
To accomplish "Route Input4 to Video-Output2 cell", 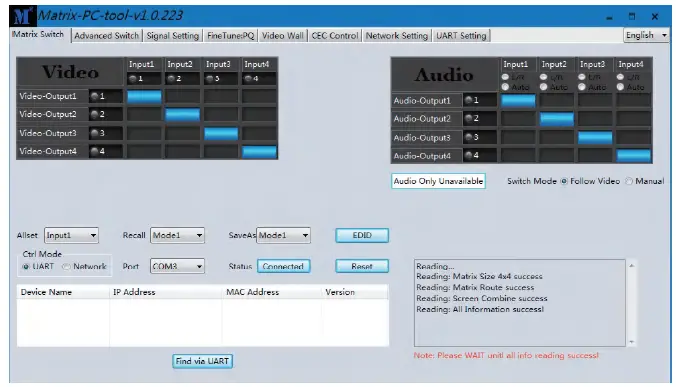I will point(259,115).
